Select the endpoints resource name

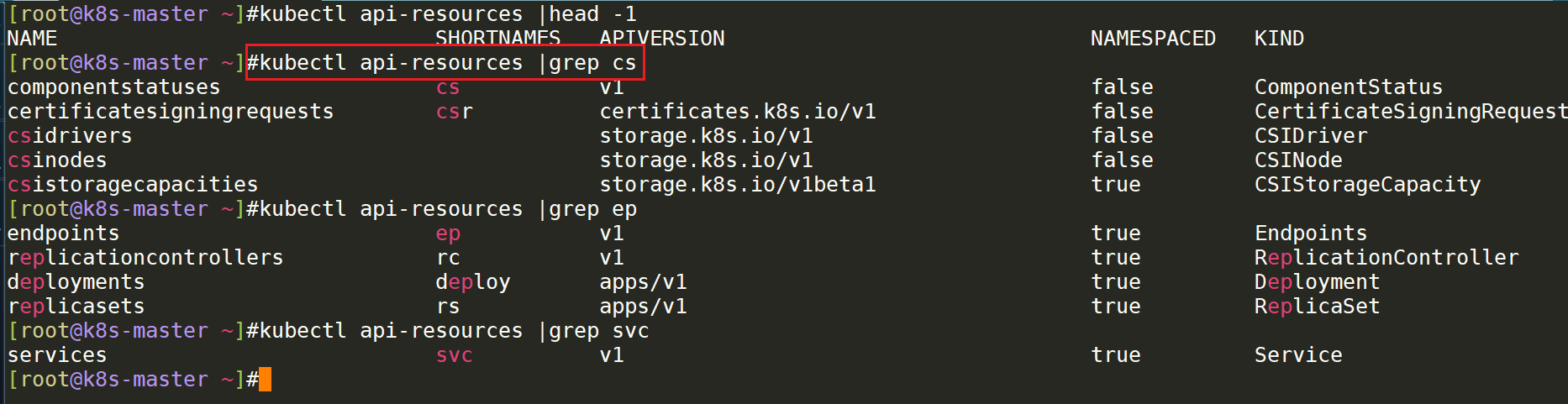(x=63, y=233)
